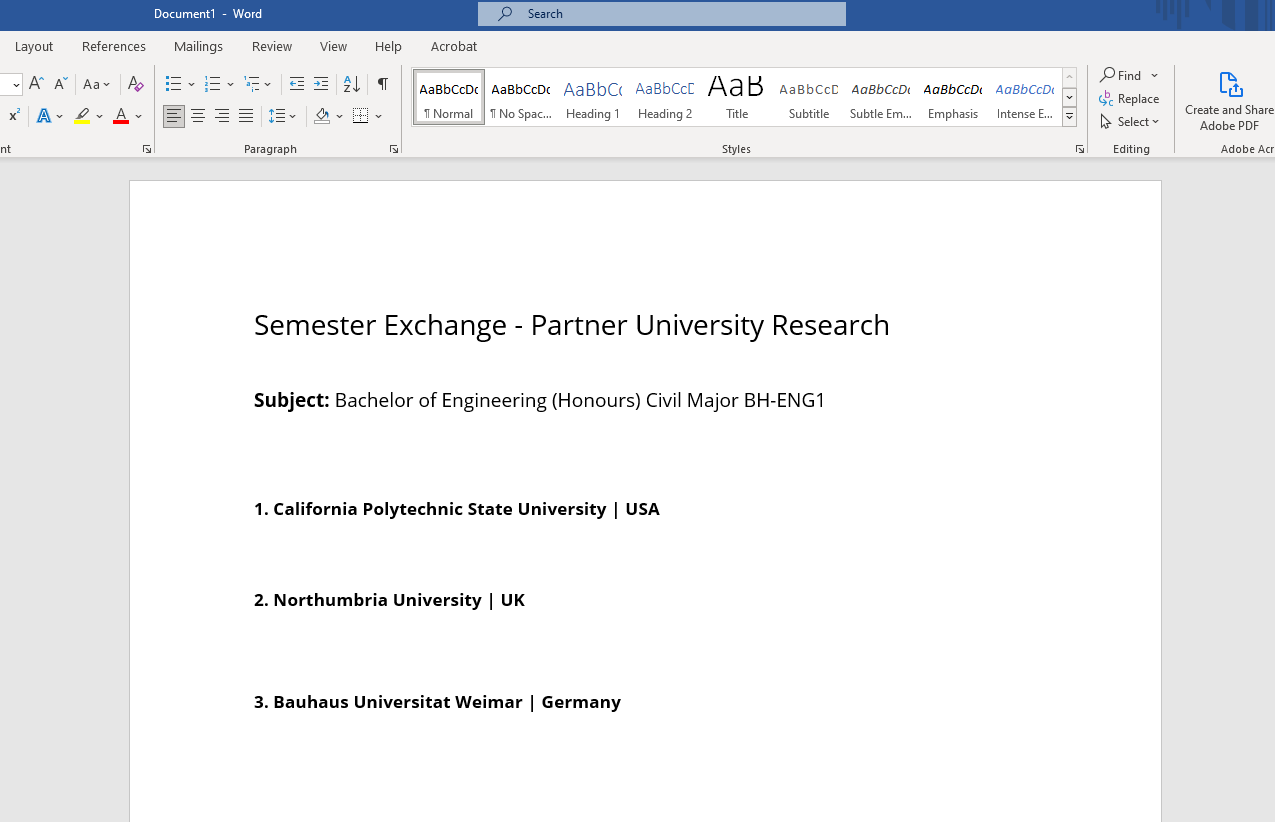Switch to the Mailings tab
This screenshot has height=822, width=1275.
pyautogui.click(x=198, y=46)
